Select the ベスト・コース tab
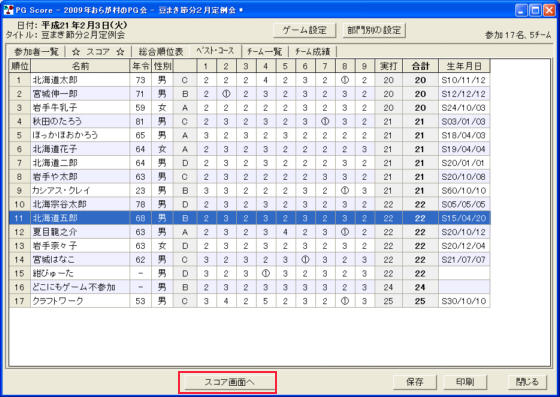This screenshot has height=397, width=560. 215,51
